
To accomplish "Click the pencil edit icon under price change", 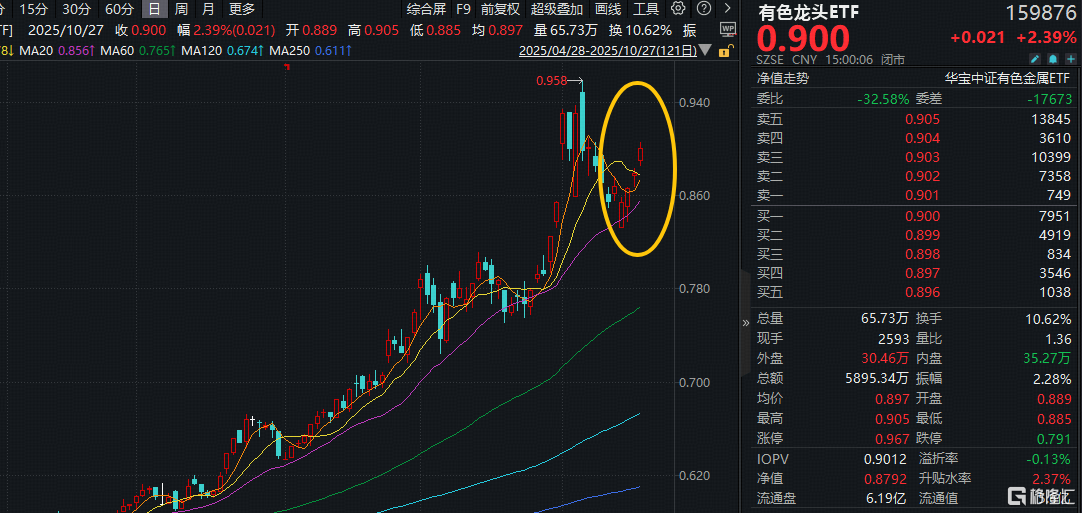I will point(1036,59).
